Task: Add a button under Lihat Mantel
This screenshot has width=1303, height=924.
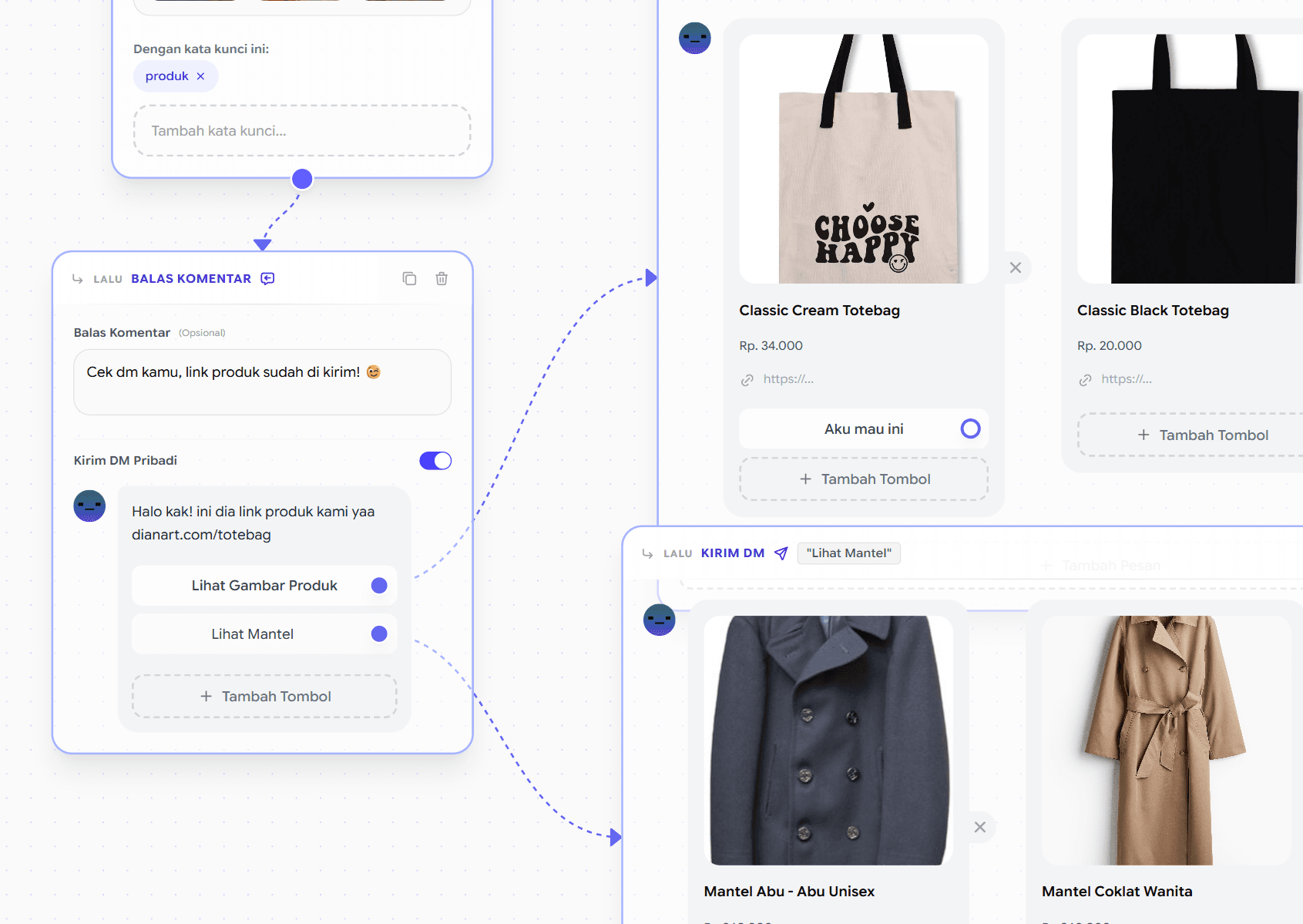Action: tap(264, 697)
